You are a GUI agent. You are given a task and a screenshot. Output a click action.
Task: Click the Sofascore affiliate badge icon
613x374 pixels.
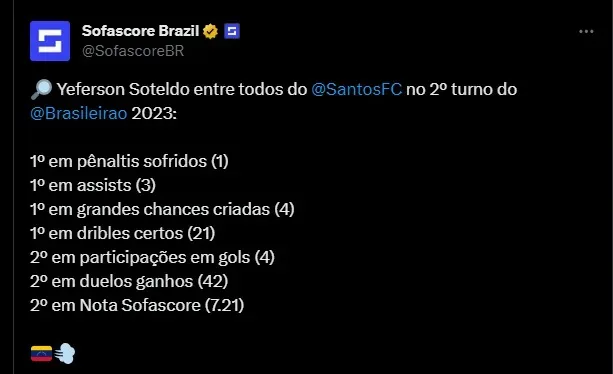click(232, 31)
